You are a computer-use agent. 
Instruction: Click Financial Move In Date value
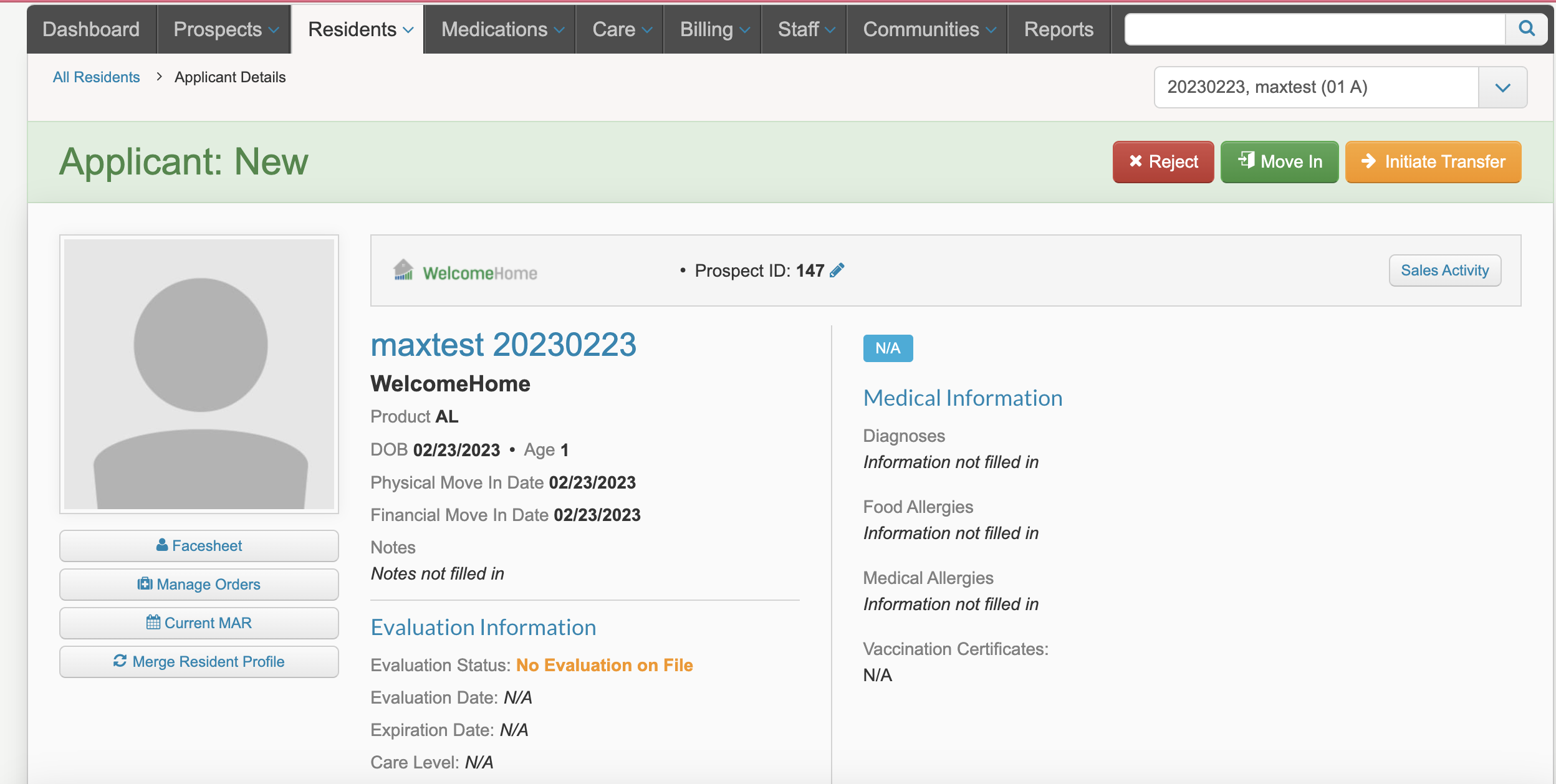click(x=597, y=515)
